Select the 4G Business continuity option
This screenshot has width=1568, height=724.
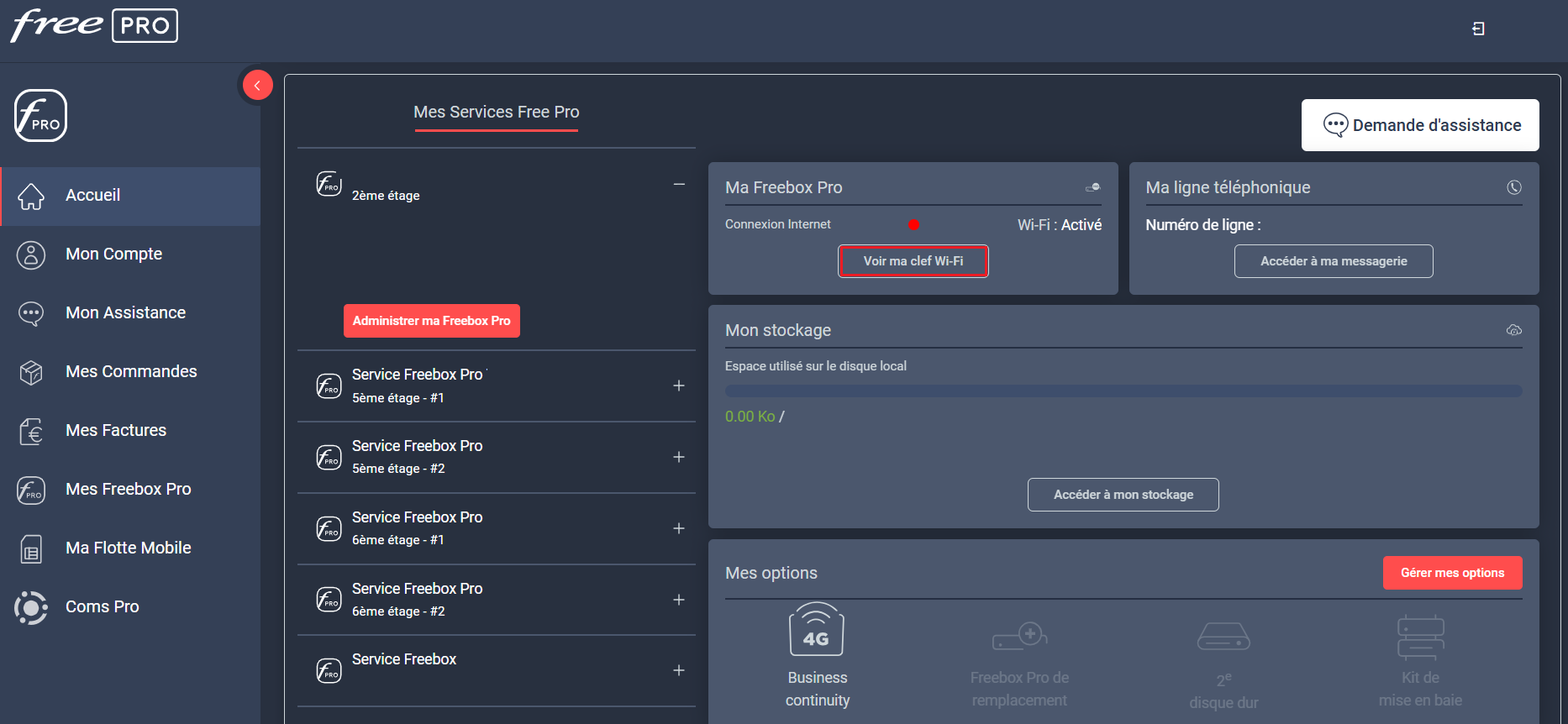point(817,657)
